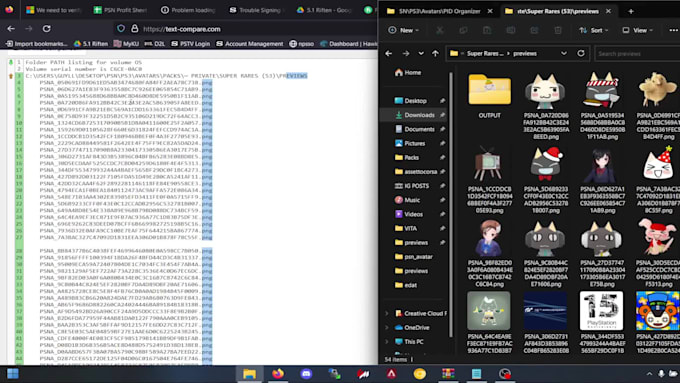Switch to the Problem loading tab
680x383 pixels.
188,10
